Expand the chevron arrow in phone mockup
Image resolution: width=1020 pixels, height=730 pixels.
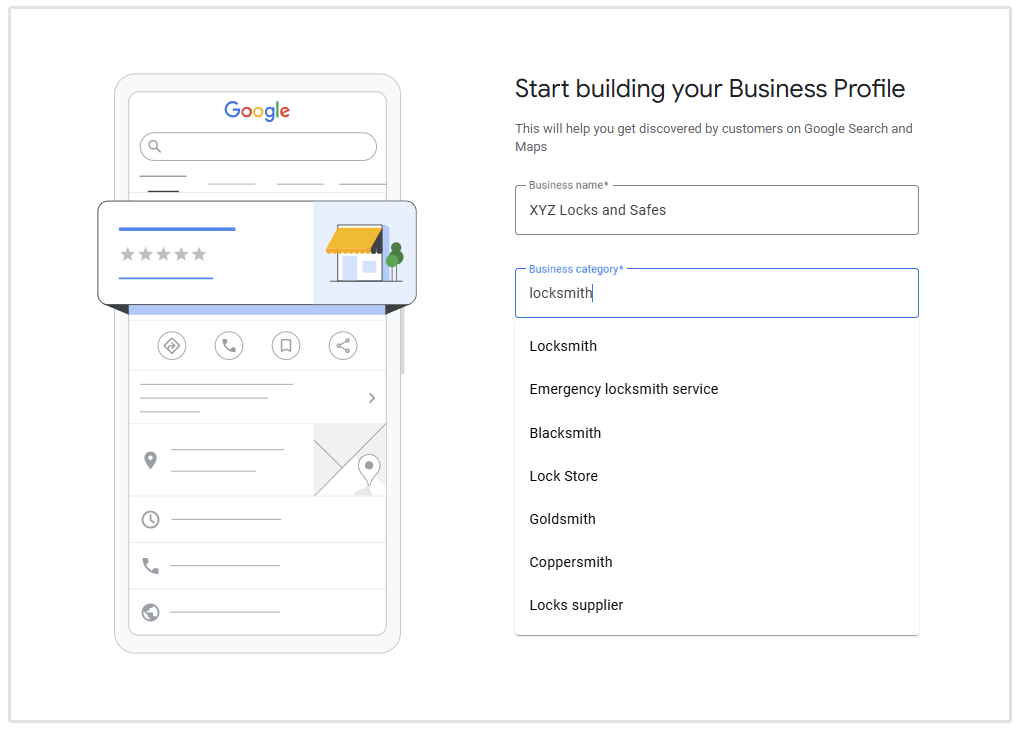tap(372, 398)
